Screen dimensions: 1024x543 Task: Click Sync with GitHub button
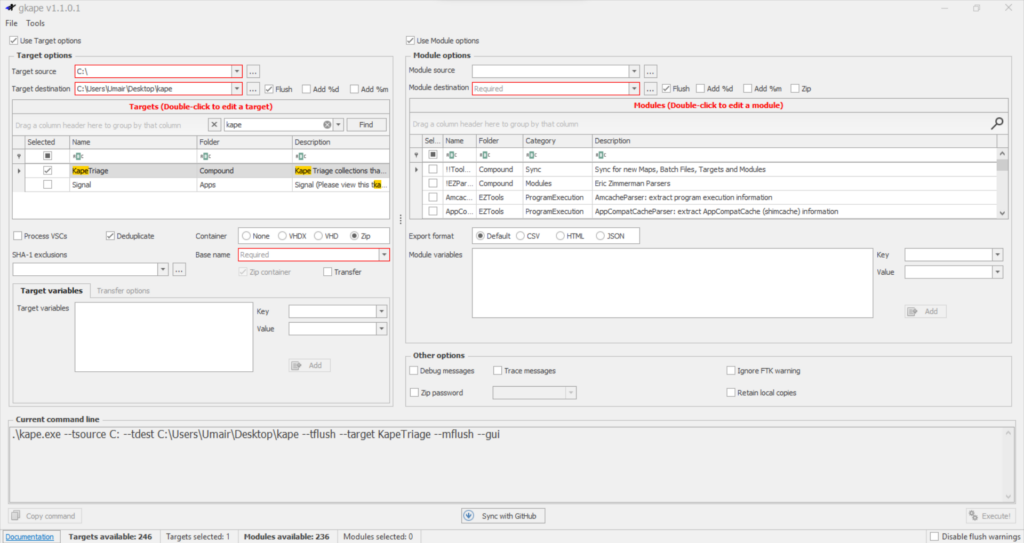pyautogui.click(x=503, y=516)
